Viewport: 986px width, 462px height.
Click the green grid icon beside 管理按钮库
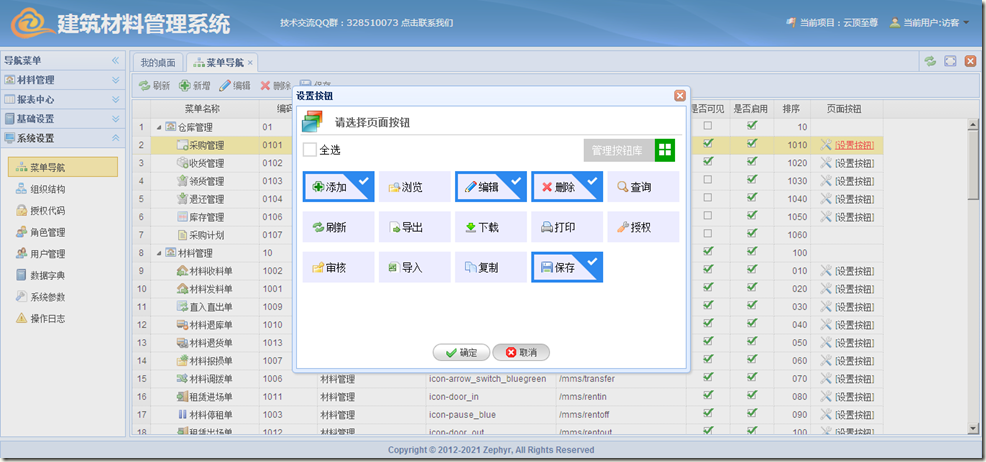(665, 150)
